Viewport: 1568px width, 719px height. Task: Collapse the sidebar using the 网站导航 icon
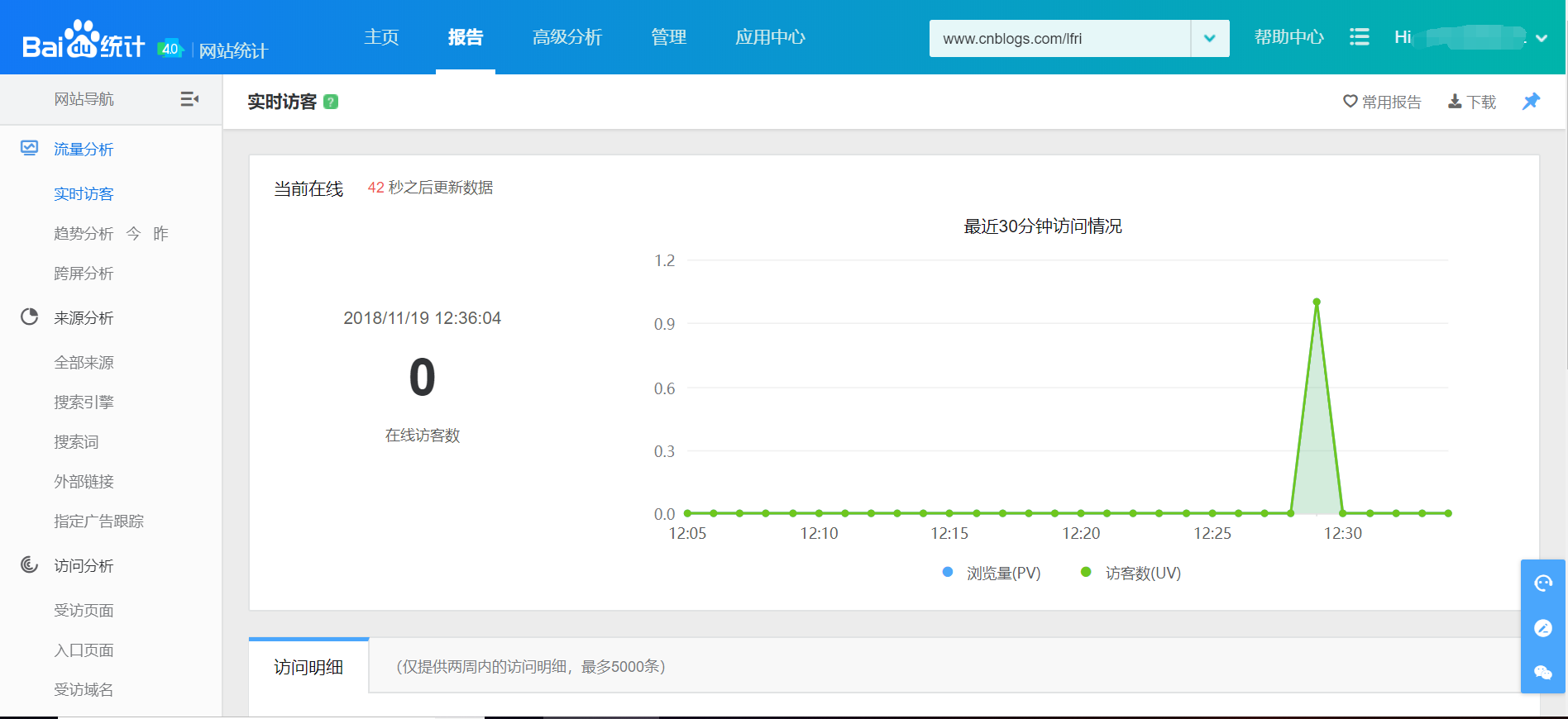point(189,99)
